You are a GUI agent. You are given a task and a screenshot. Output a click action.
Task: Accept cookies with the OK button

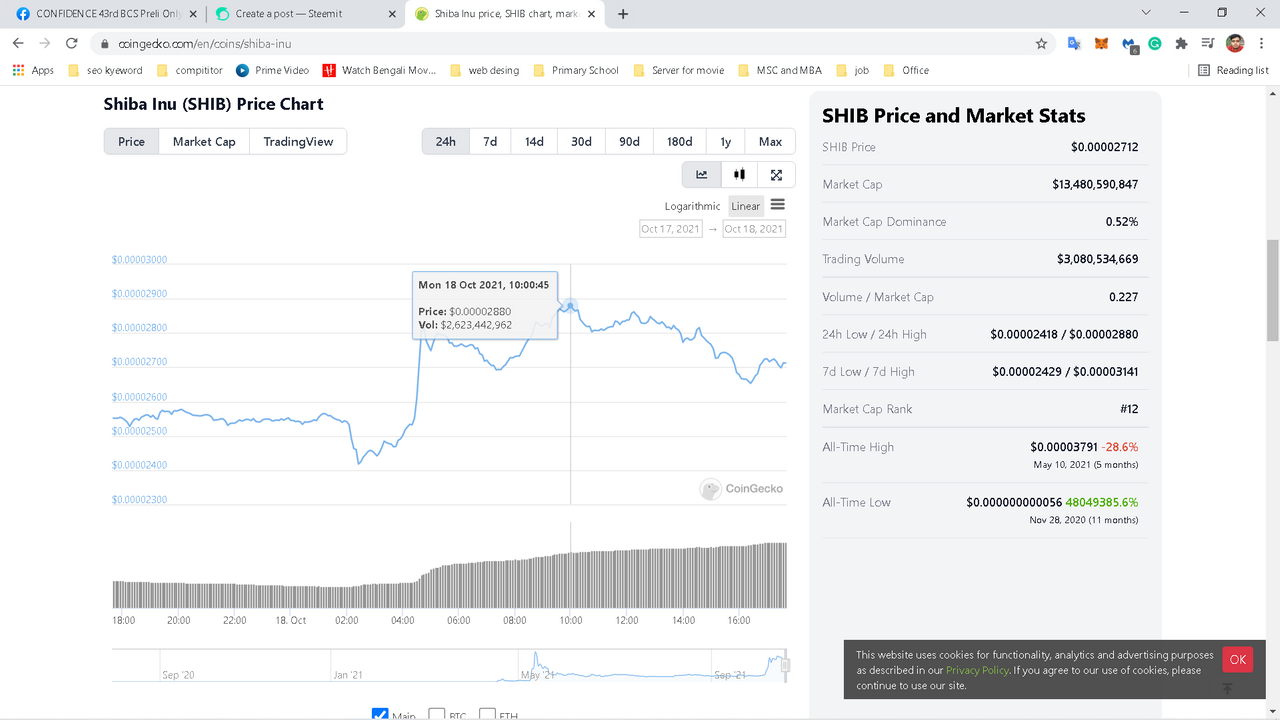click(x=1238, y=659)
